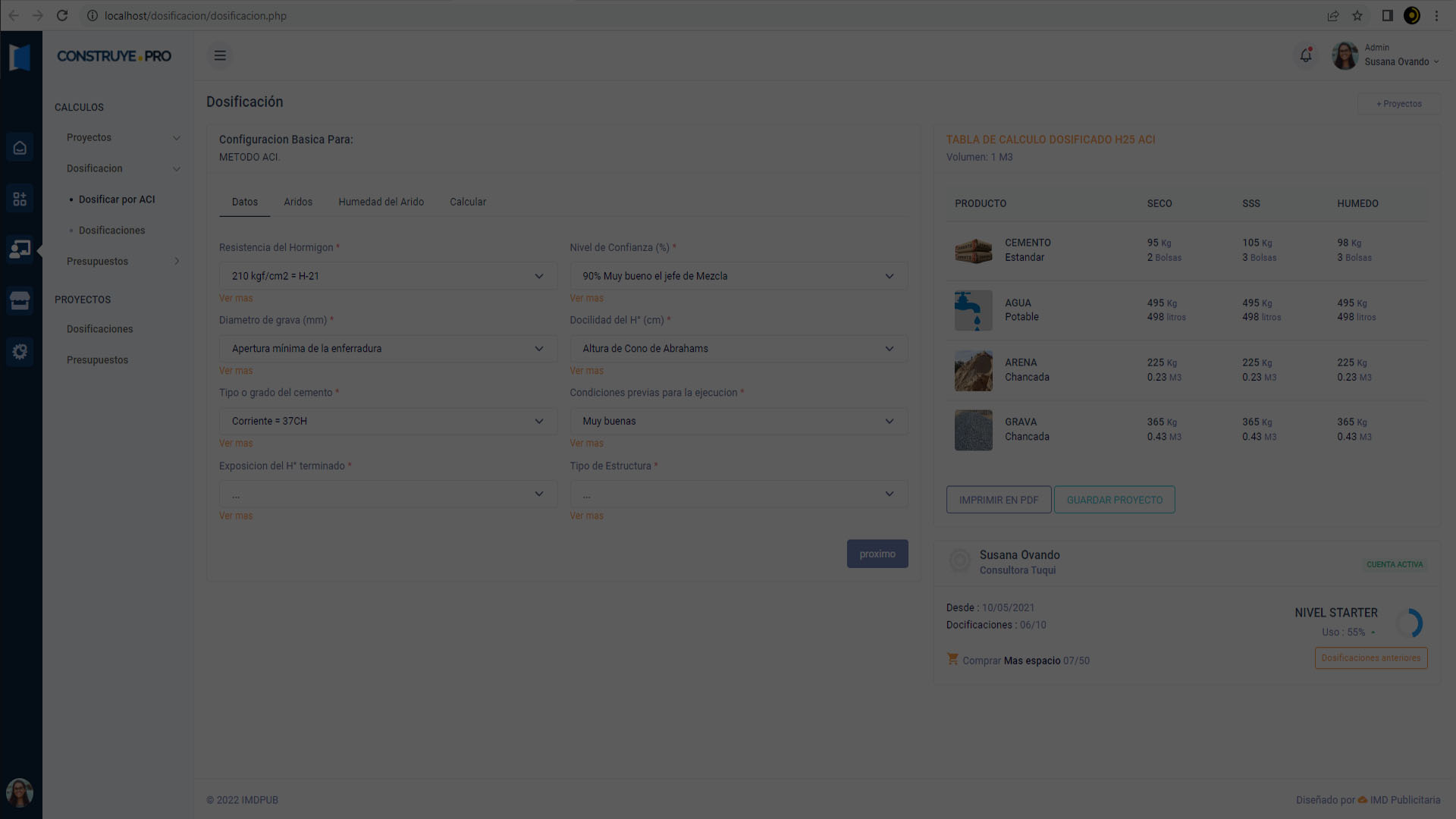Open the notifications bell icon
This screenshot has height=819, width=1456.
[x=1306, y=55]
